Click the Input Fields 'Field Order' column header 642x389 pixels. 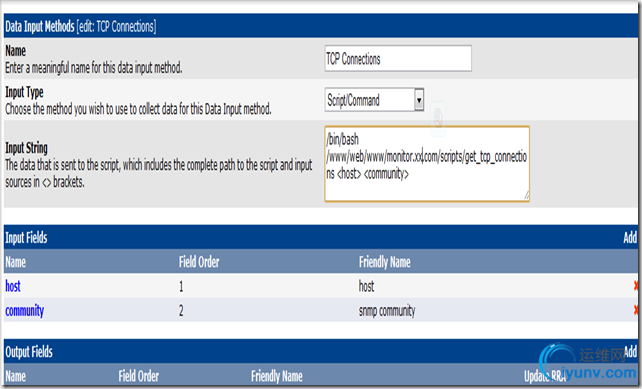click(x=199, y=262)
